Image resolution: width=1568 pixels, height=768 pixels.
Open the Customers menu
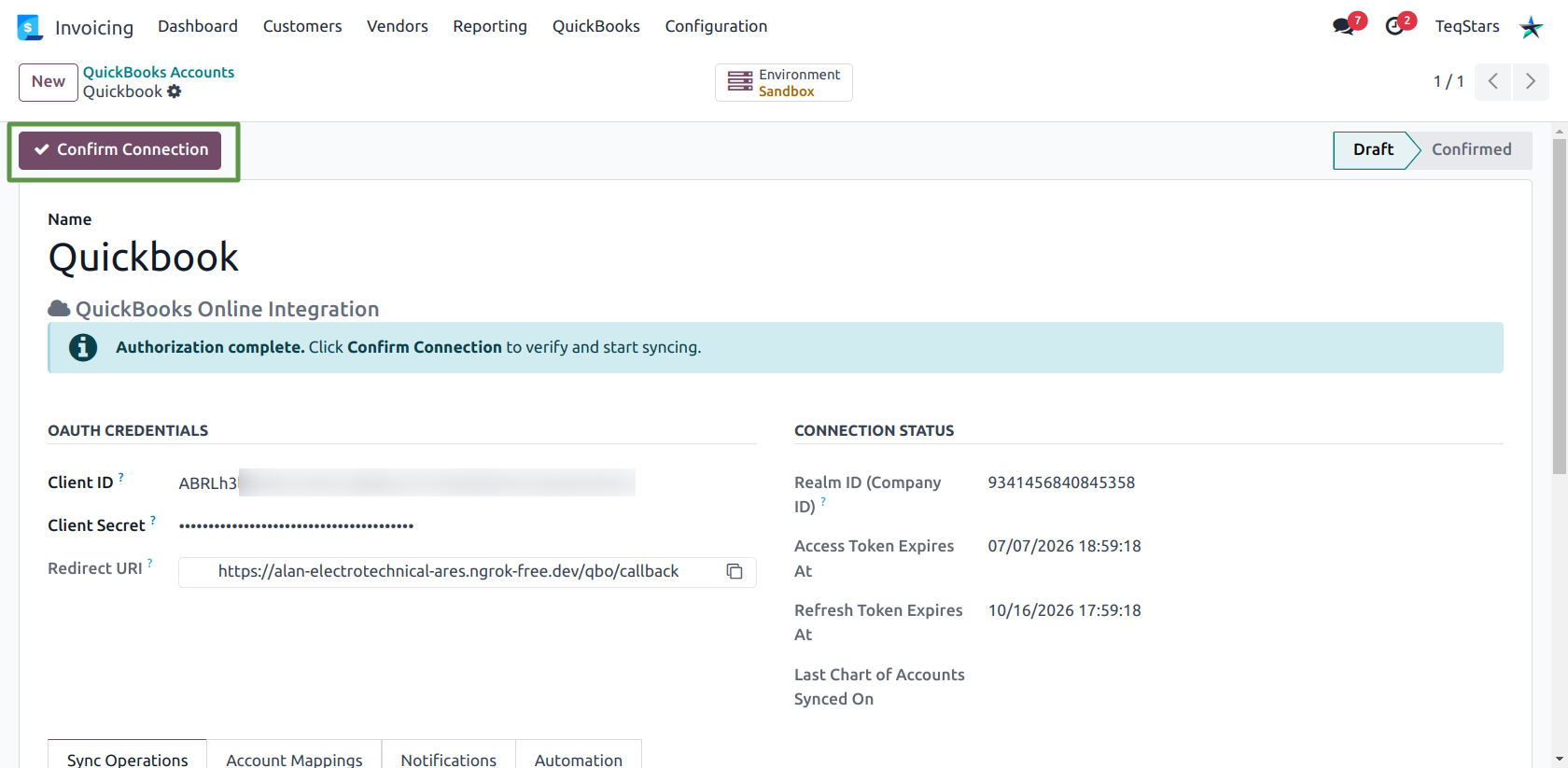click(302, 26)
